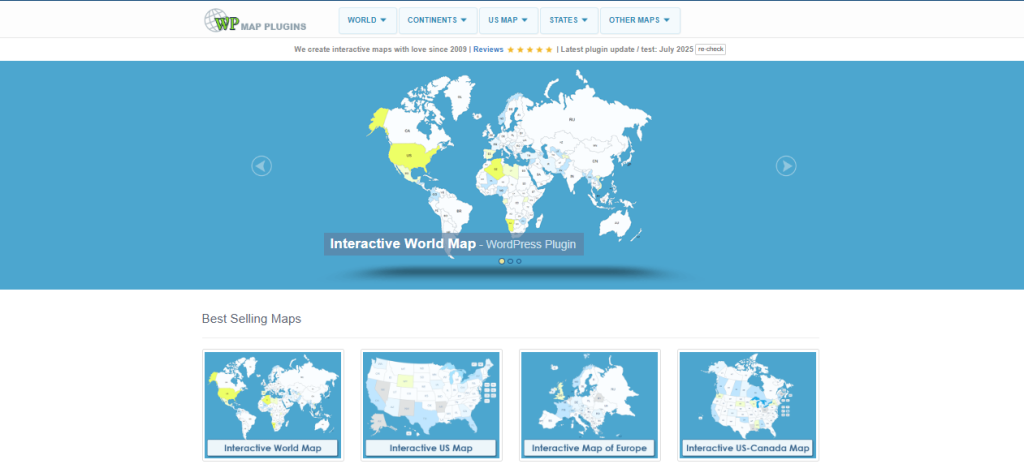Open the Continents dropdown menu

pyautogui.click(x=437, y=20)
